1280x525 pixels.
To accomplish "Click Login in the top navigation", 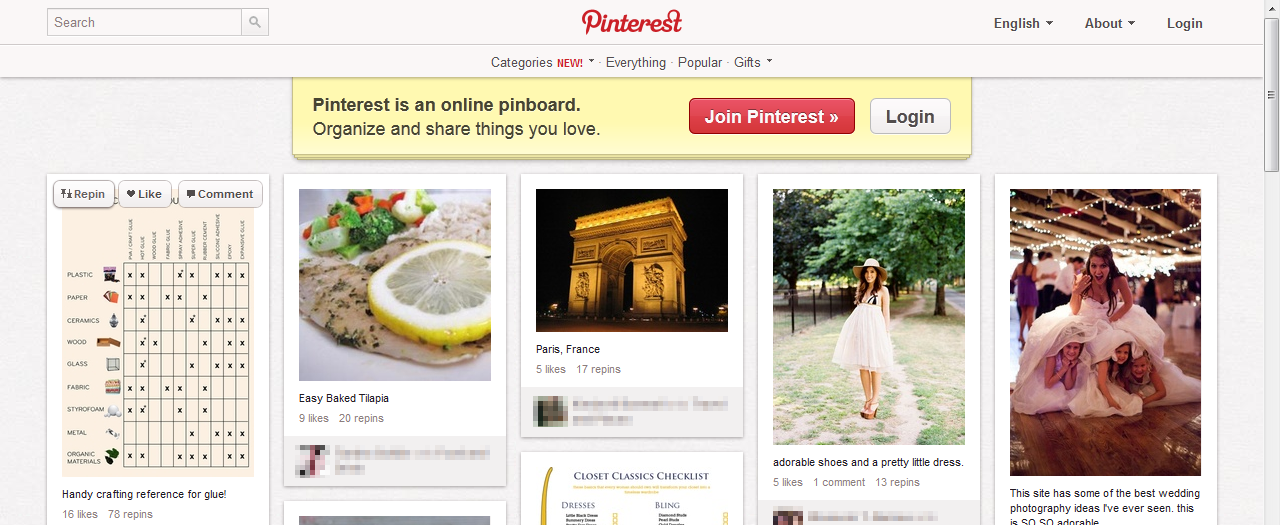I will point(1185,23).
